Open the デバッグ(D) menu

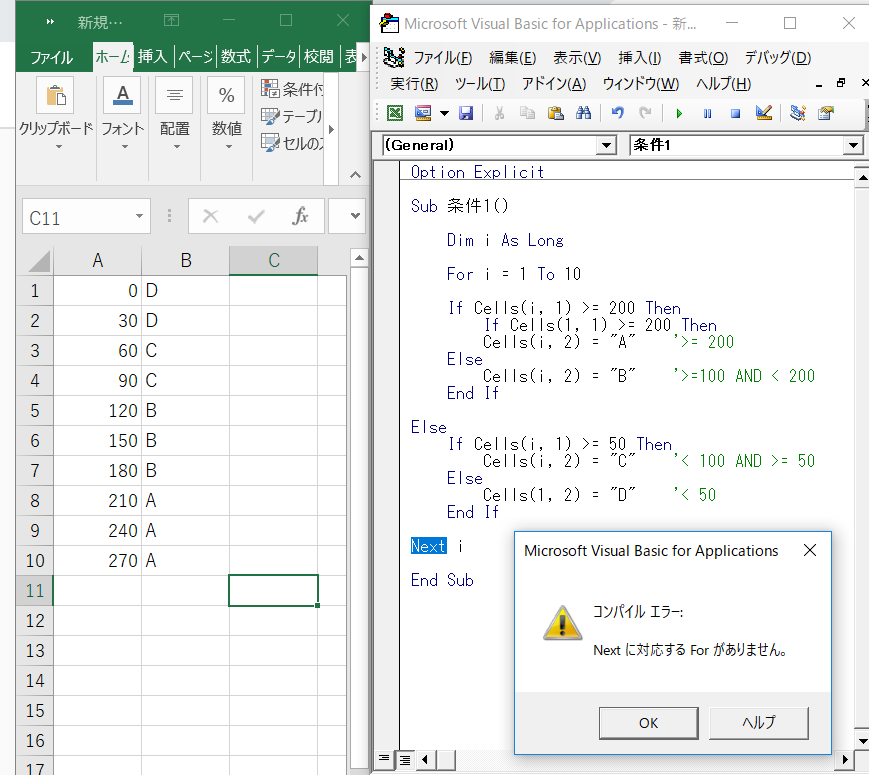click(778, 57)
